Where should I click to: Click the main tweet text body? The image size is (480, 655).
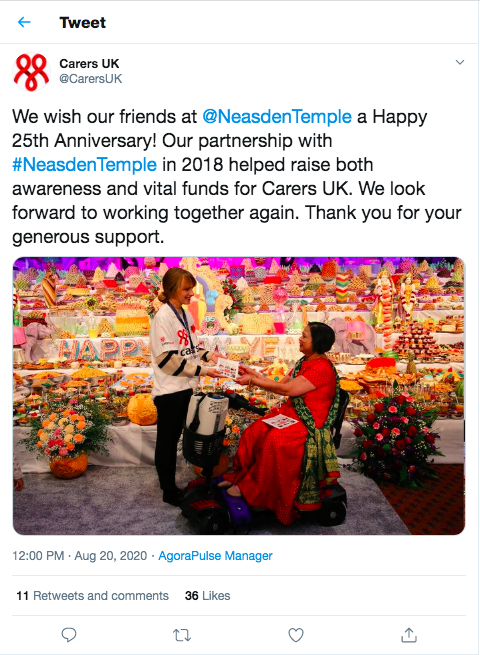click(237, 176)
